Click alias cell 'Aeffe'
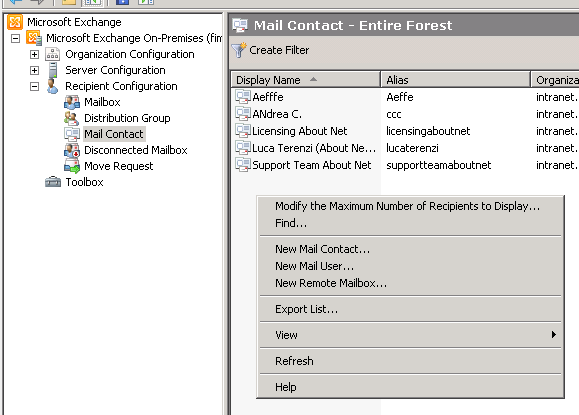 pyautogui.click(x=400, y=97)
